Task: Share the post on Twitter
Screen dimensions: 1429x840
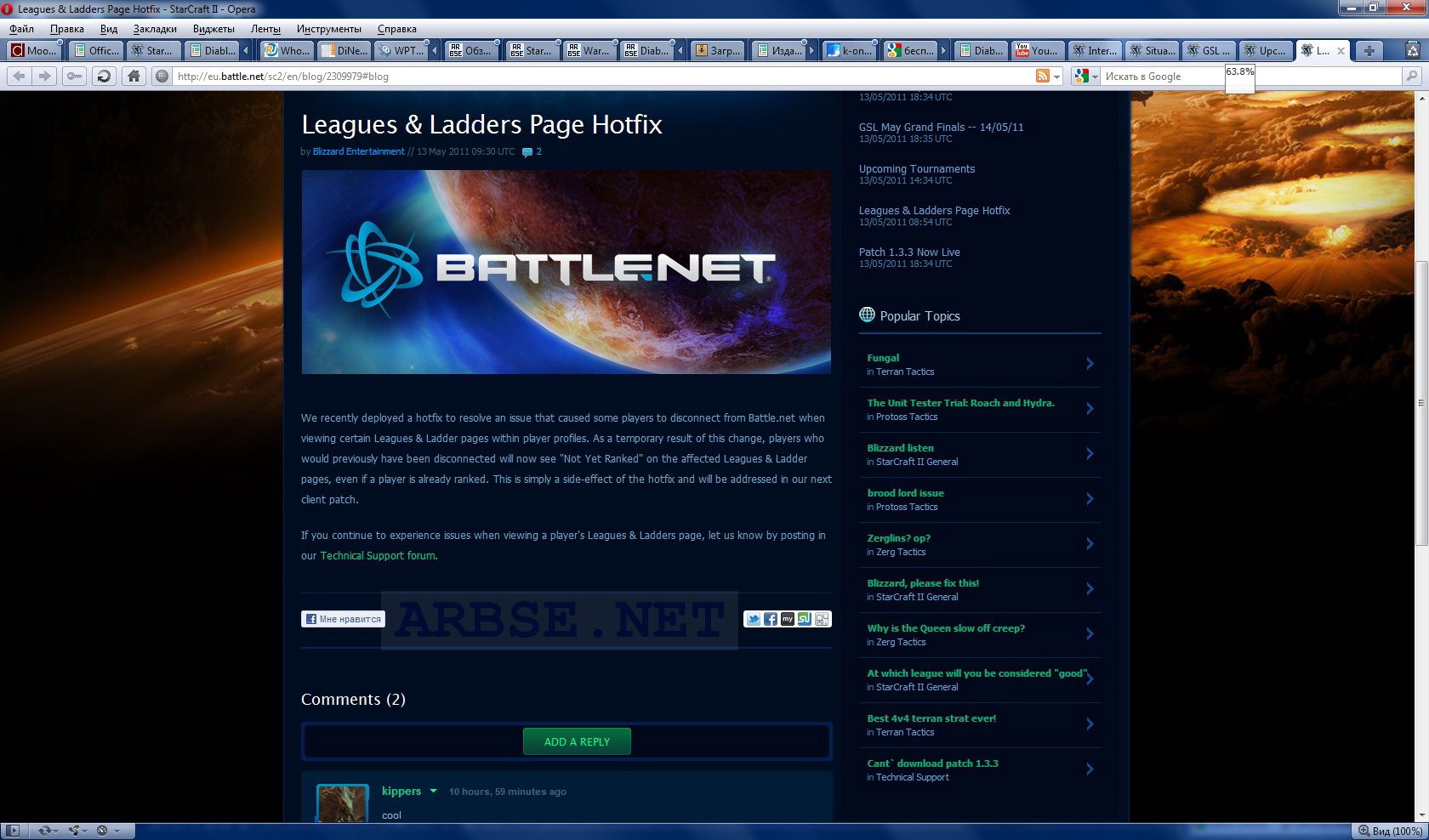Action: (x=753, y=619)
